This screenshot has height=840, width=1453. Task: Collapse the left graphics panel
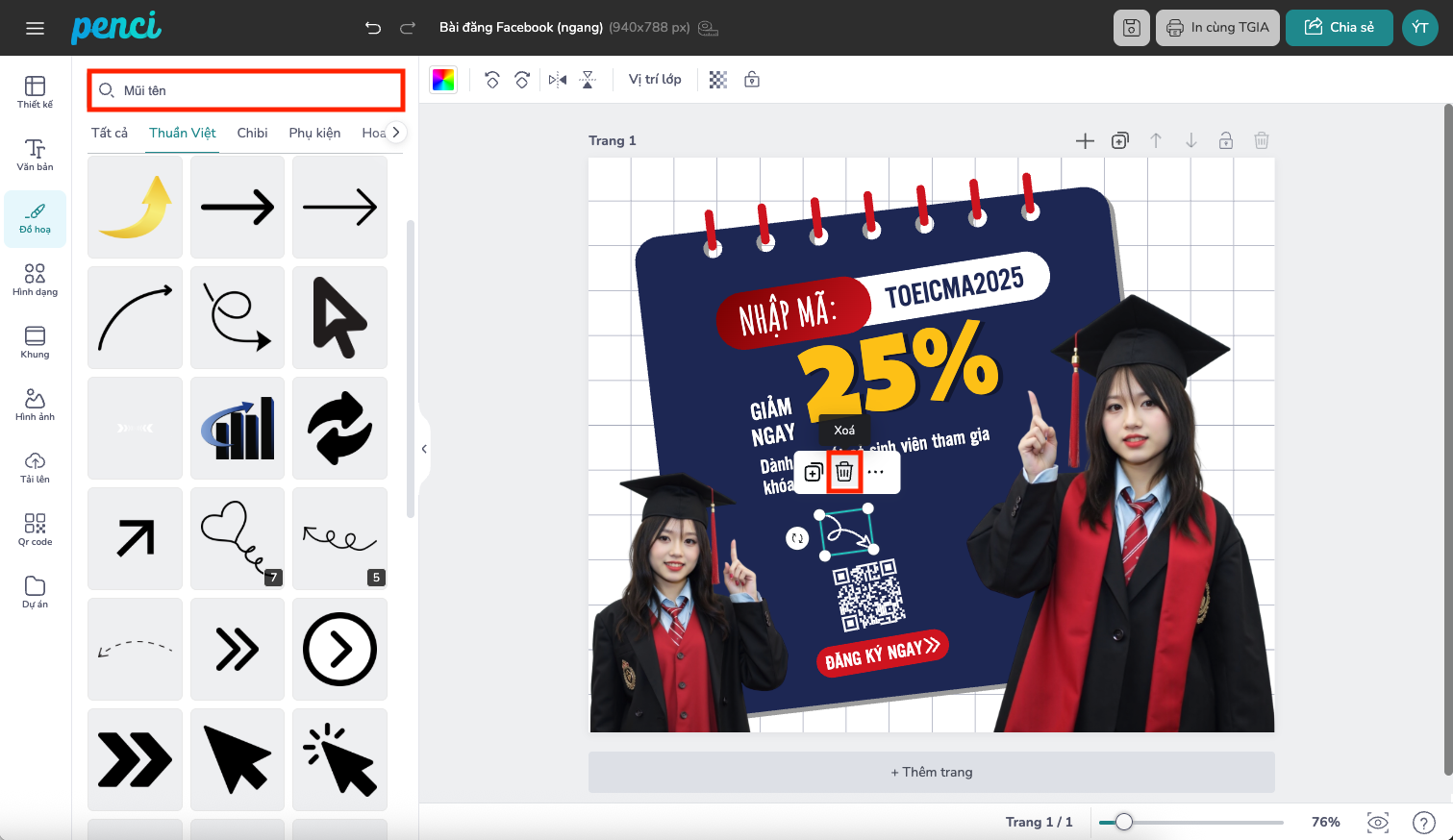click(424, 449)
